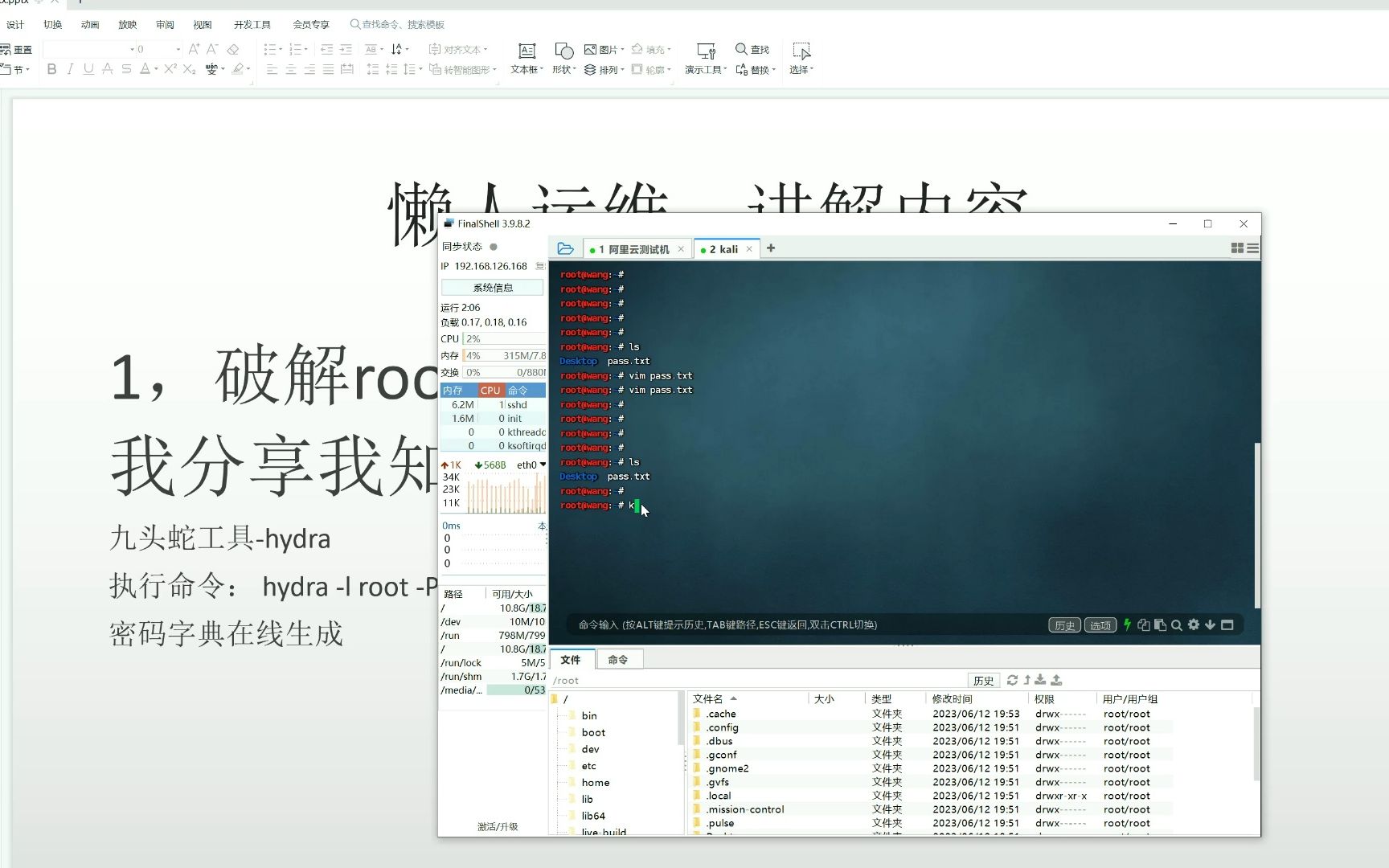Screen dimensions: 1389x868
Task: Search terminal output with the magnifier icon
Action: tap(1177, 624)
